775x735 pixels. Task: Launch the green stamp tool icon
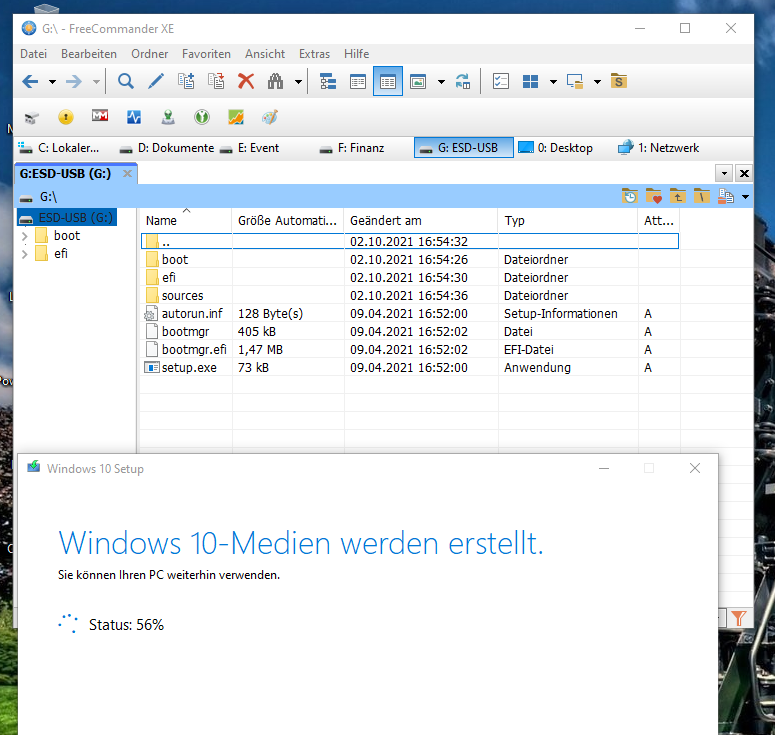coord(168,117)
